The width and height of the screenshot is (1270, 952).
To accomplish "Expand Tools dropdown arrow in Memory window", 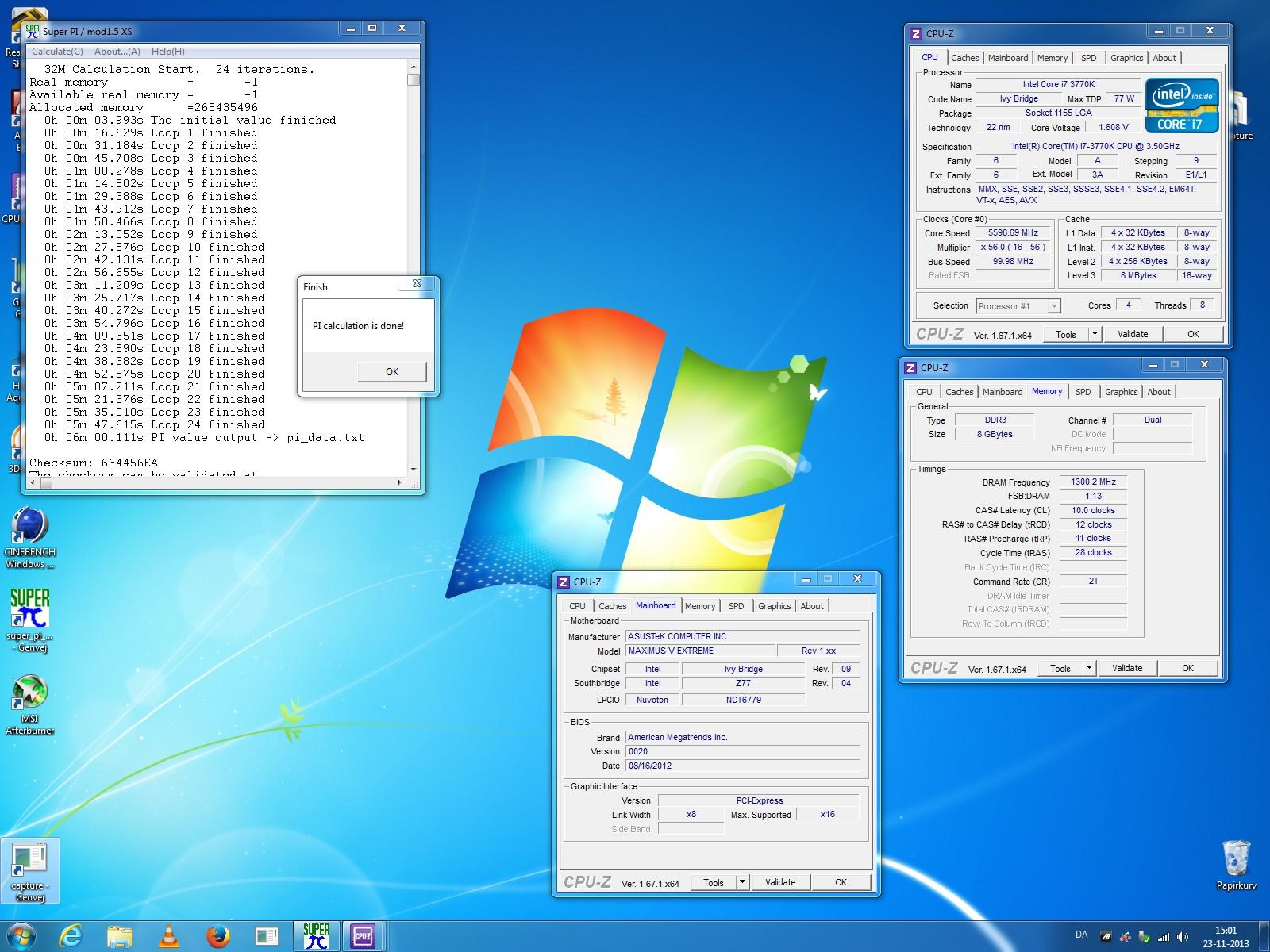I will point(1089,668).
